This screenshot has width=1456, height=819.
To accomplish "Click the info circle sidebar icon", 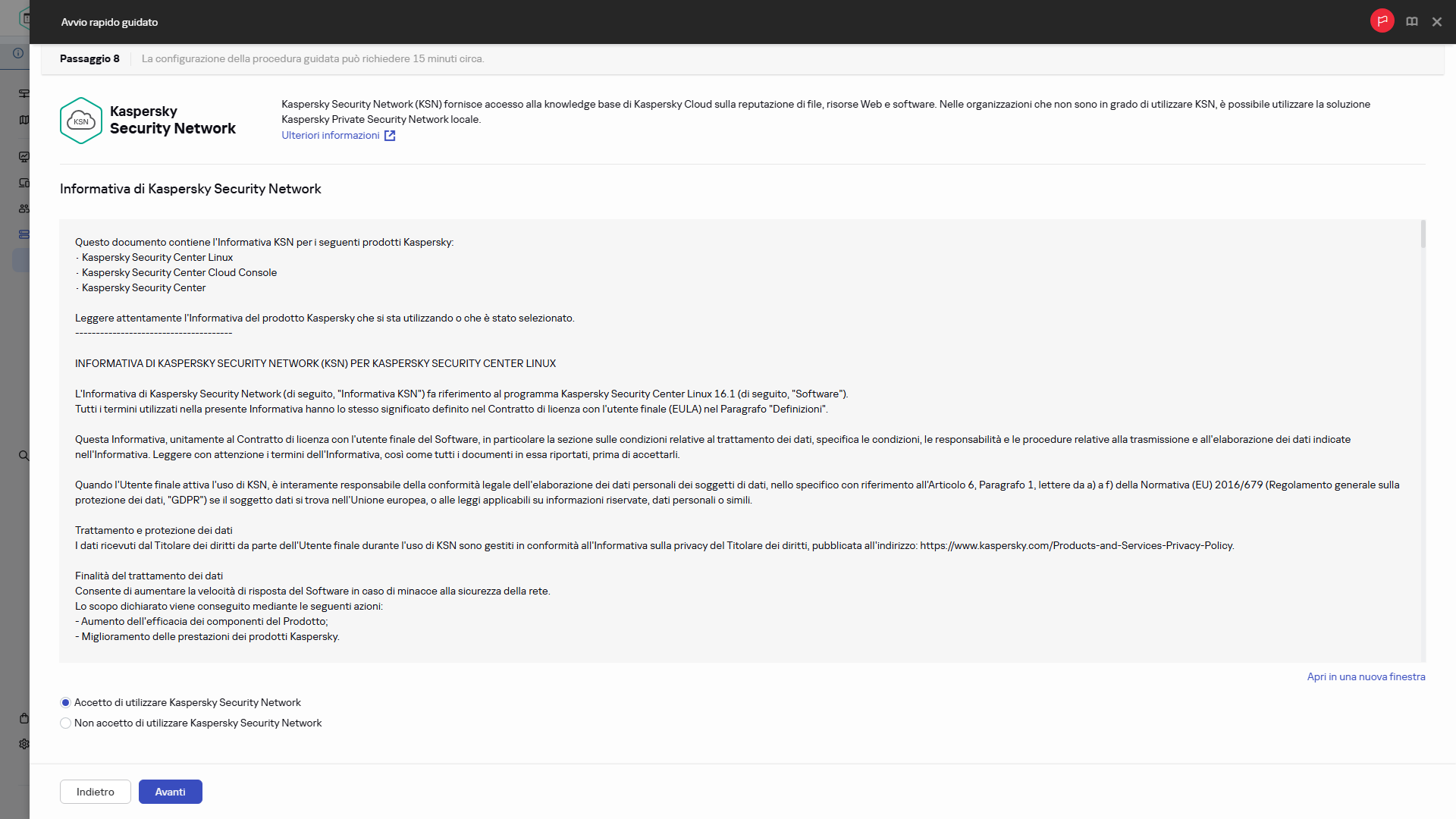I will coord(18,53).
